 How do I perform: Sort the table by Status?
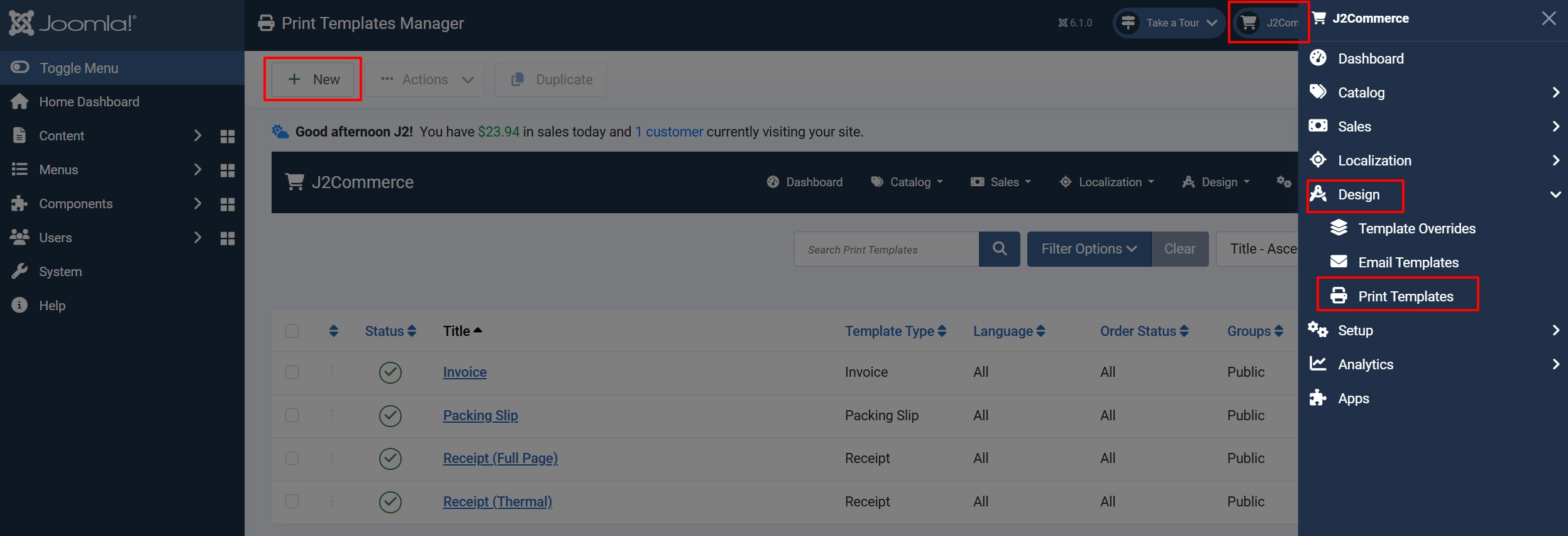click(x=390, y=331)
